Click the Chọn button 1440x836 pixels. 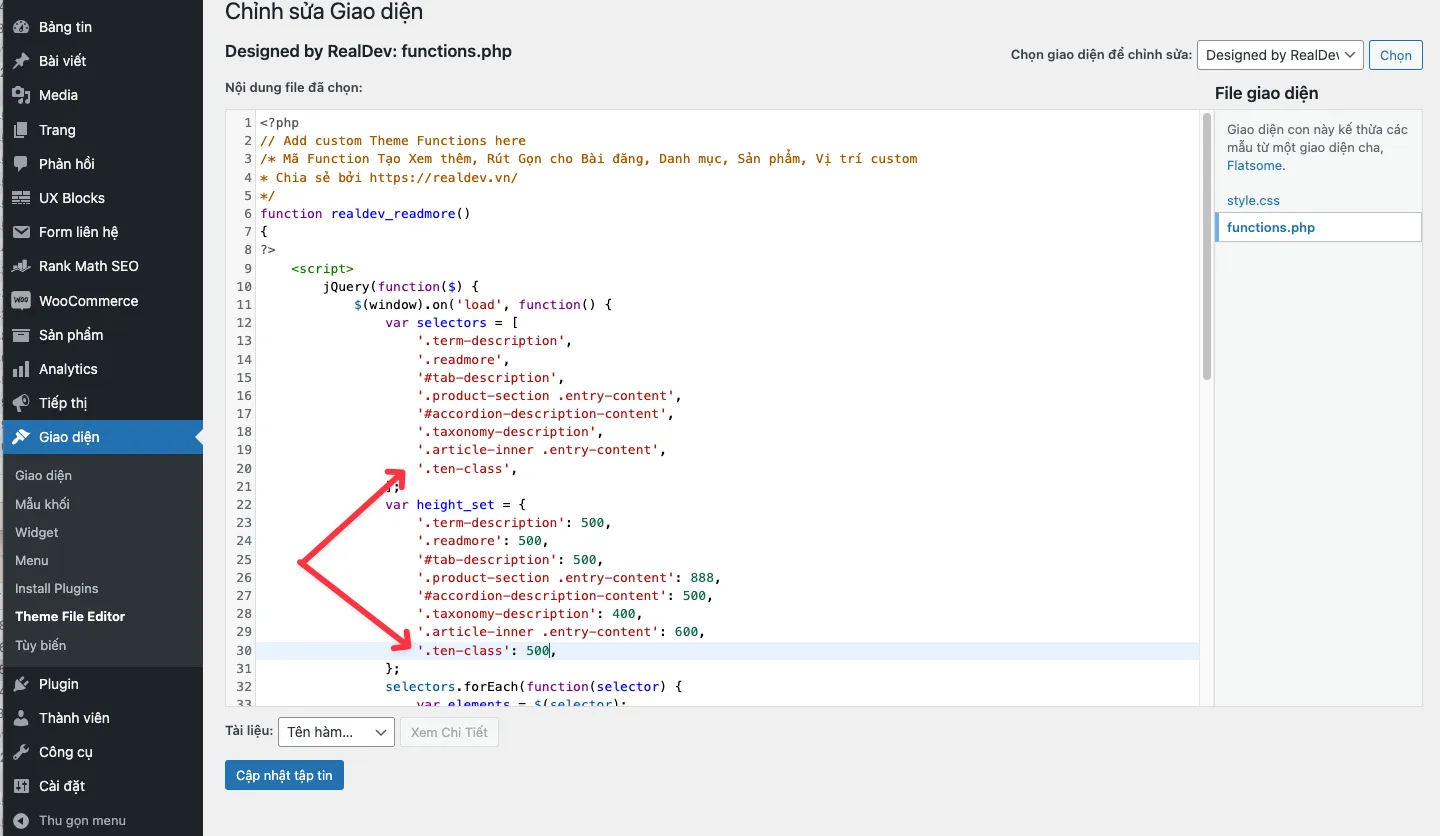(1396, 55)
